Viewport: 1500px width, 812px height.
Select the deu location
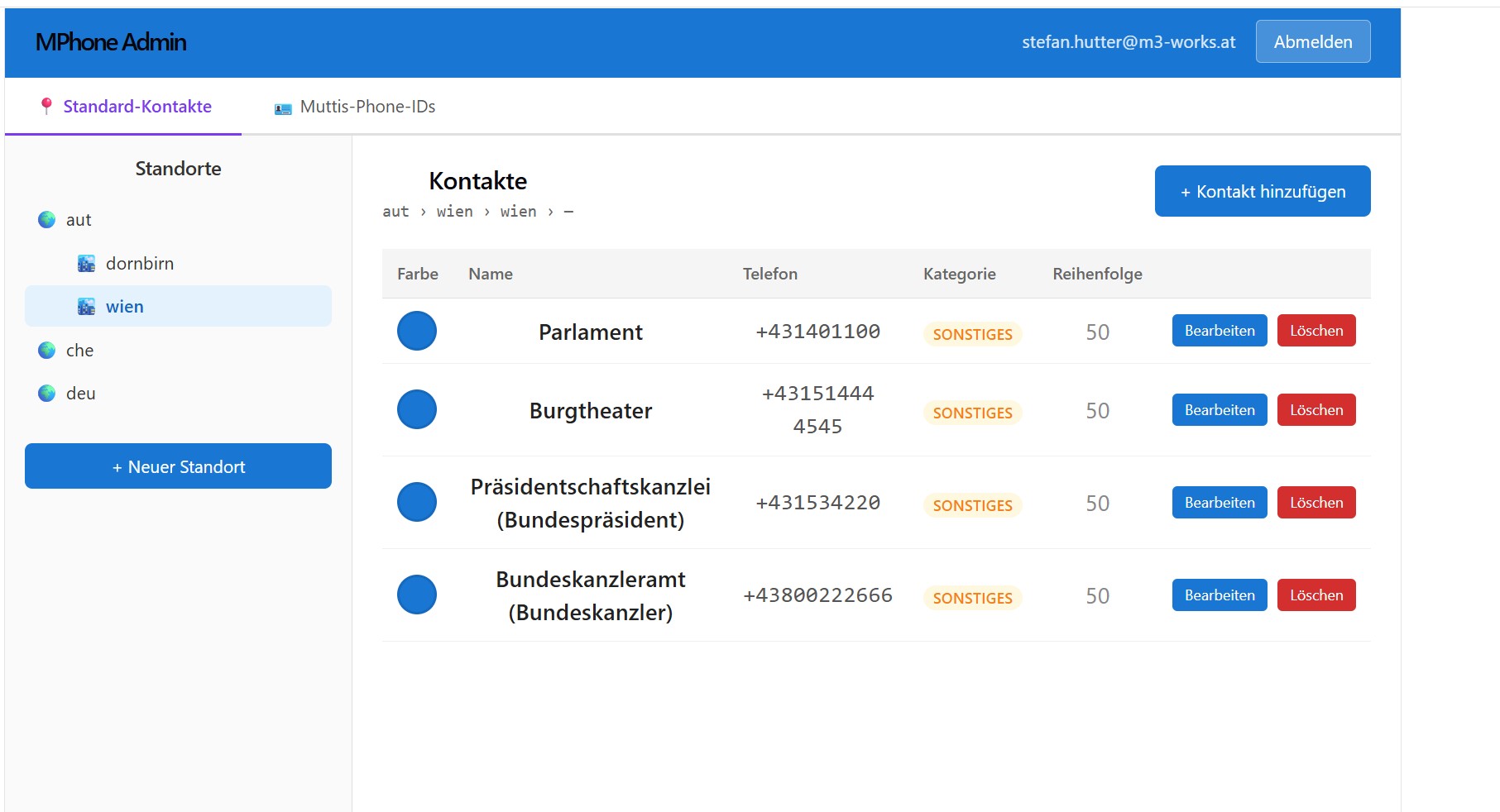pyautogui.click(x=178, y=394)
